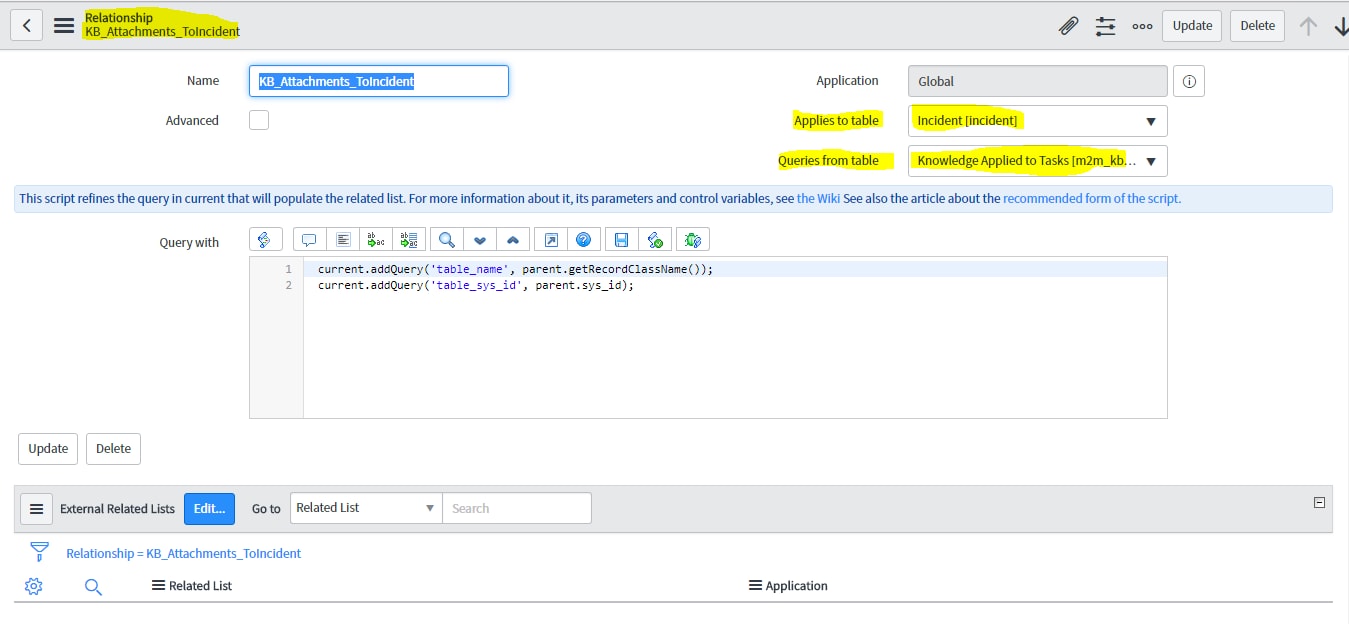Click Update button in the header

tap(1192, 26)
